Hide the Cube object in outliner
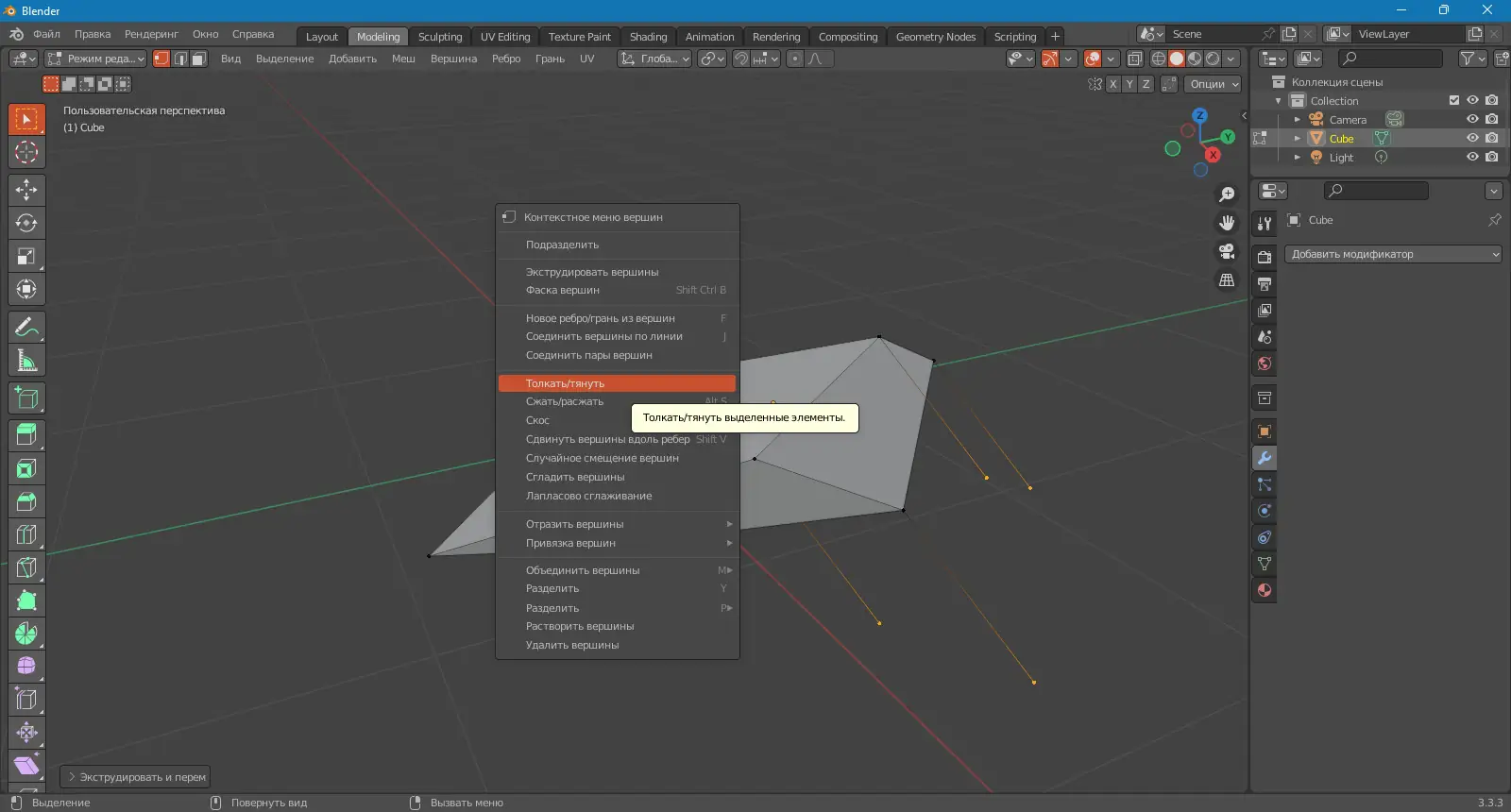Image resolution: width=1511 pixels, height=812 pixels. (1472, 138)
